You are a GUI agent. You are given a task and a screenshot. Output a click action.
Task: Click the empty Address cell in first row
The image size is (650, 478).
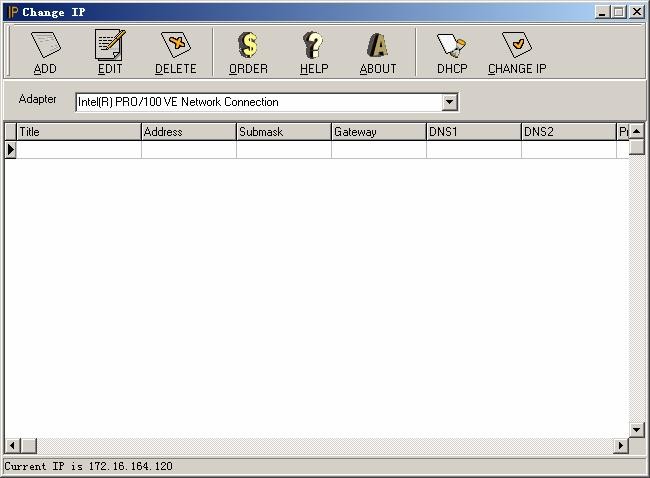189,150
